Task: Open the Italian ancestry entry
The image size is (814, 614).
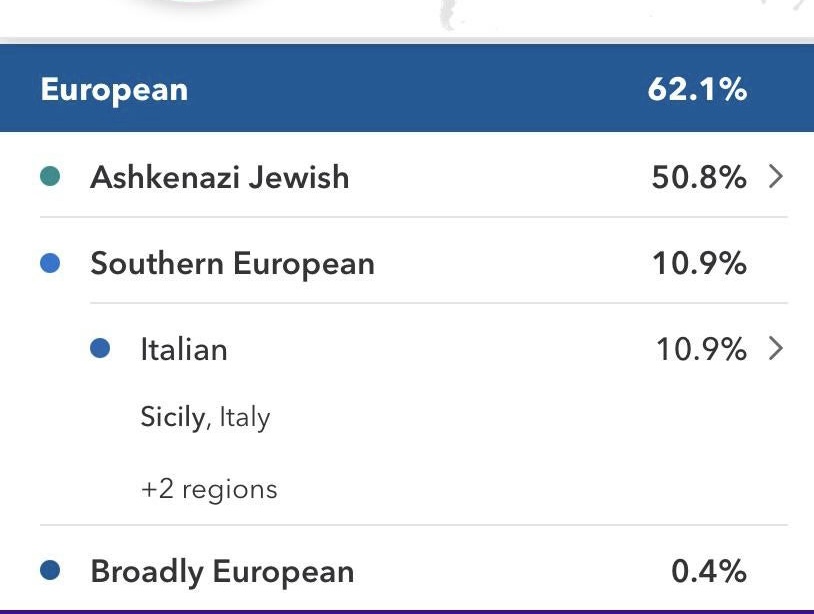Action: pos(184,349)
